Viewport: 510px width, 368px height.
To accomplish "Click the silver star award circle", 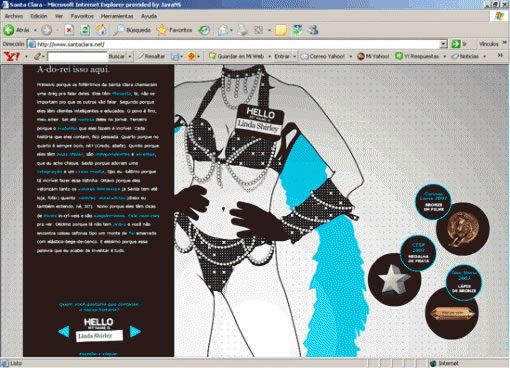I will tap(394, 279).
